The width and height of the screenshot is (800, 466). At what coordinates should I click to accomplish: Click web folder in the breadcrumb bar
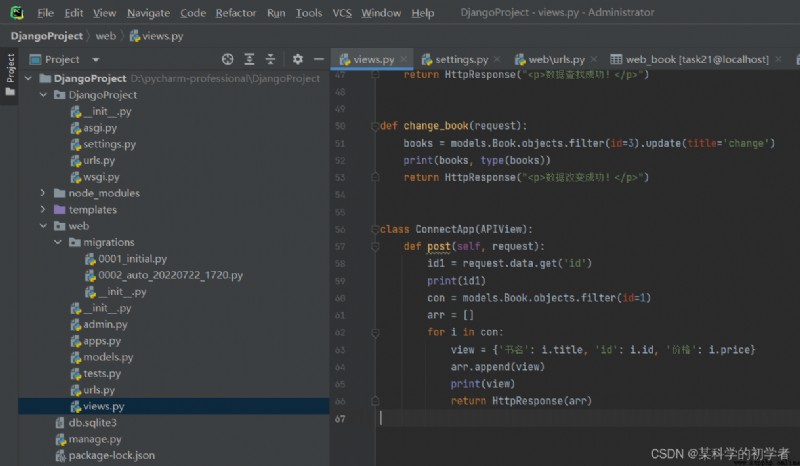[x=106, y=36]
